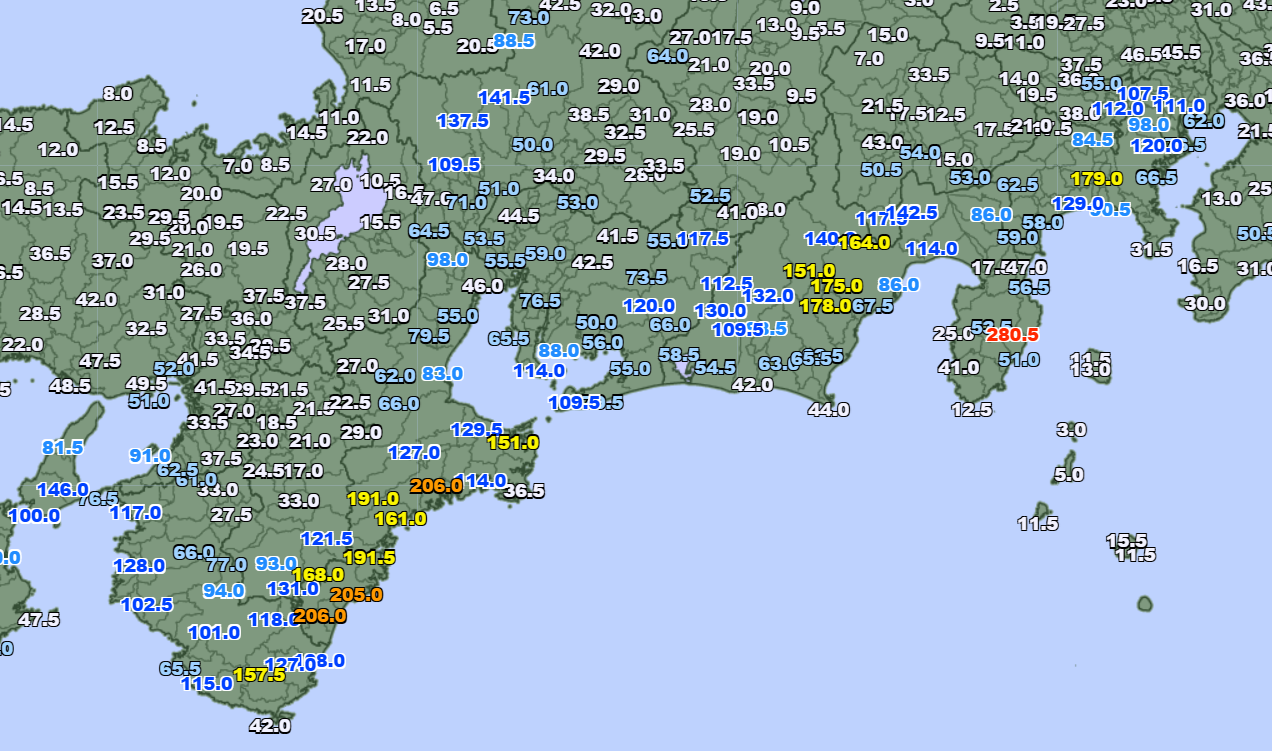The height and width of the screenshot is (751, 1272).
Task: Select the blue 102.5 reading
Action: [x=147, y=604]
